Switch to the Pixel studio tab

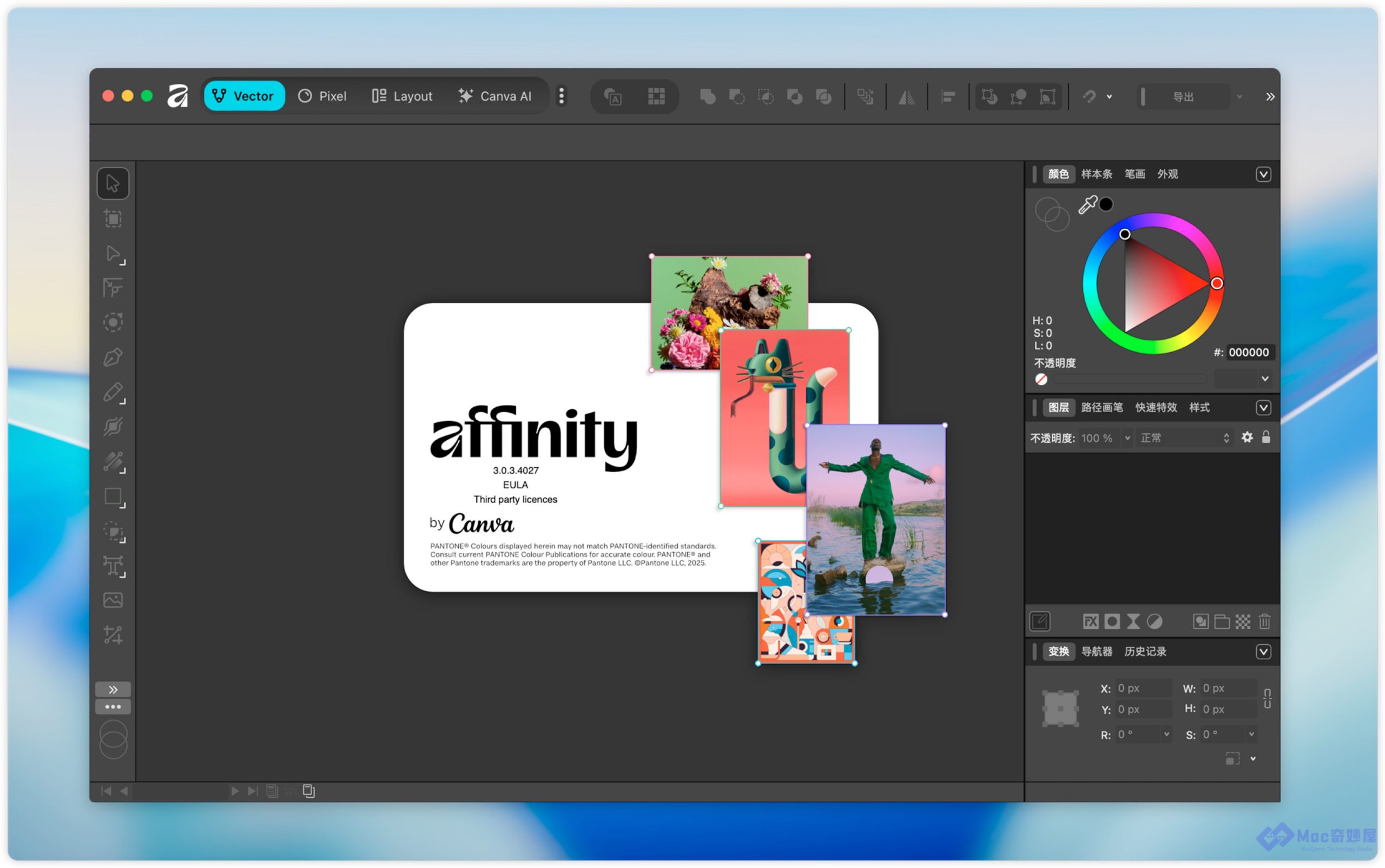coord(322,96)
